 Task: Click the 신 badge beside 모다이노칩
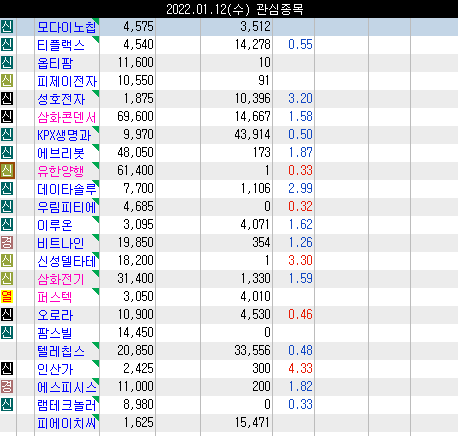7,27
